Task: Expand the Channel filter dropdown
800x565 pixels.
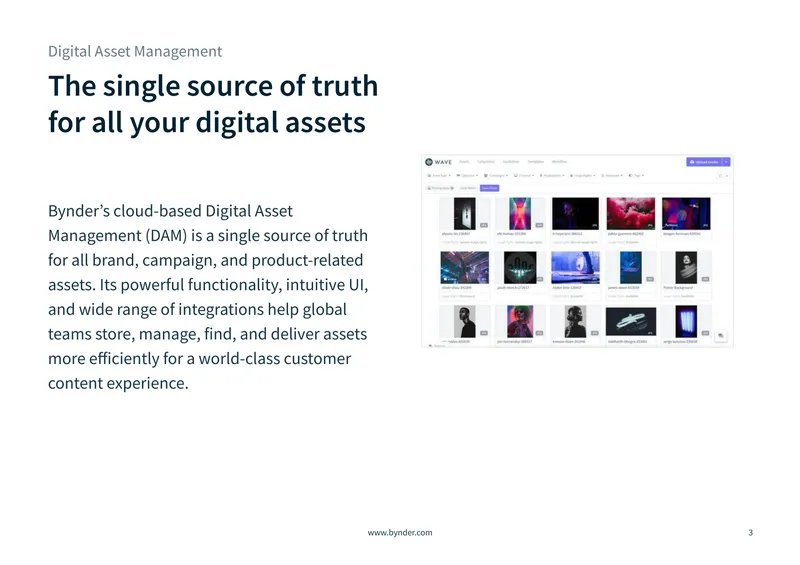Action: tap(523, 176)
